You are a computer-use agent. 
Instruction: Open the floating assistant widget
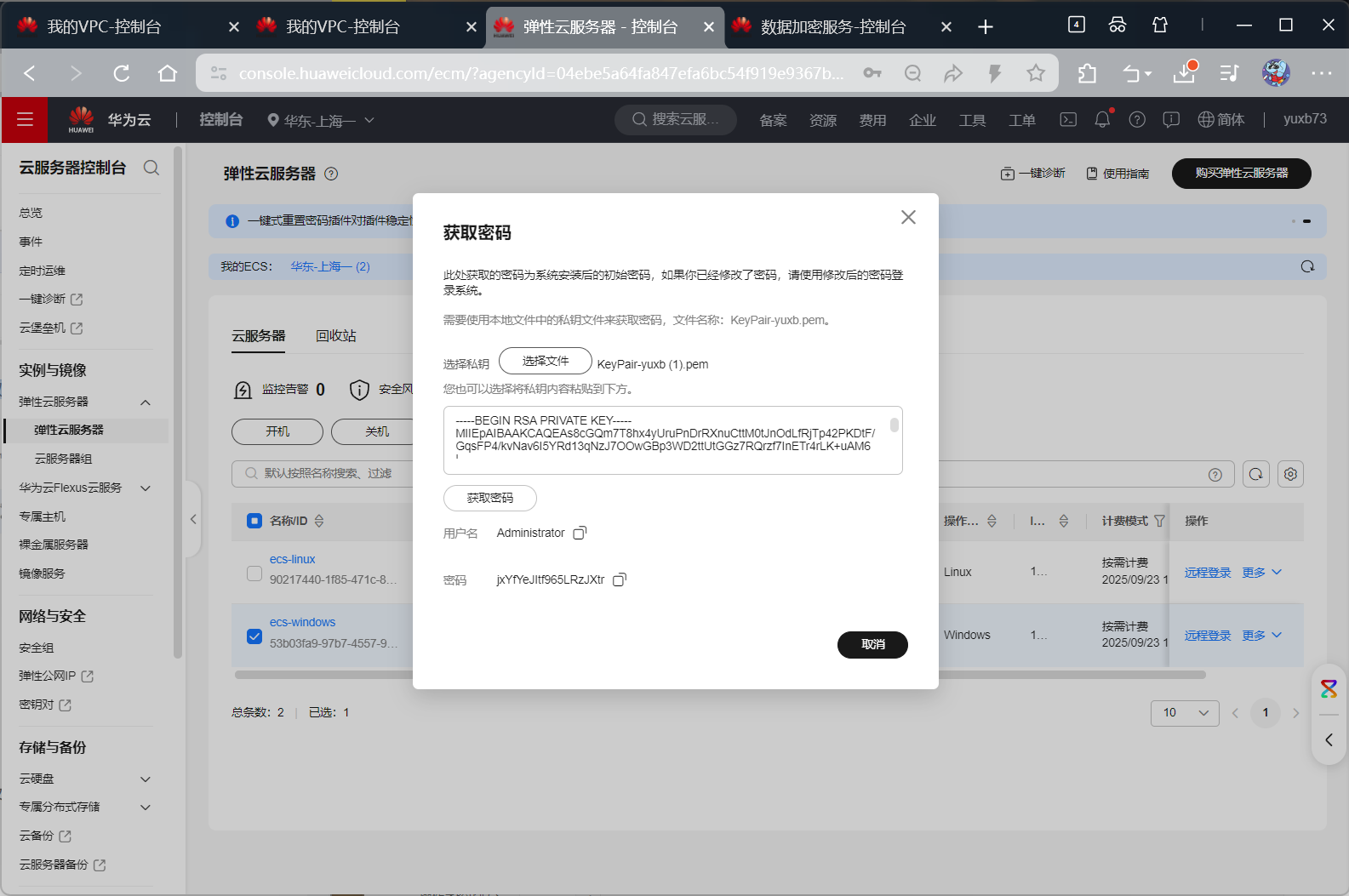point(1329,688)
